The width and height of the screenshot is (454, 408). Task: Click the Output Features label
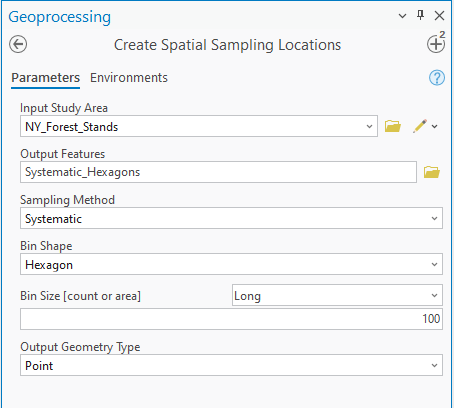click(x=63, y=154)
